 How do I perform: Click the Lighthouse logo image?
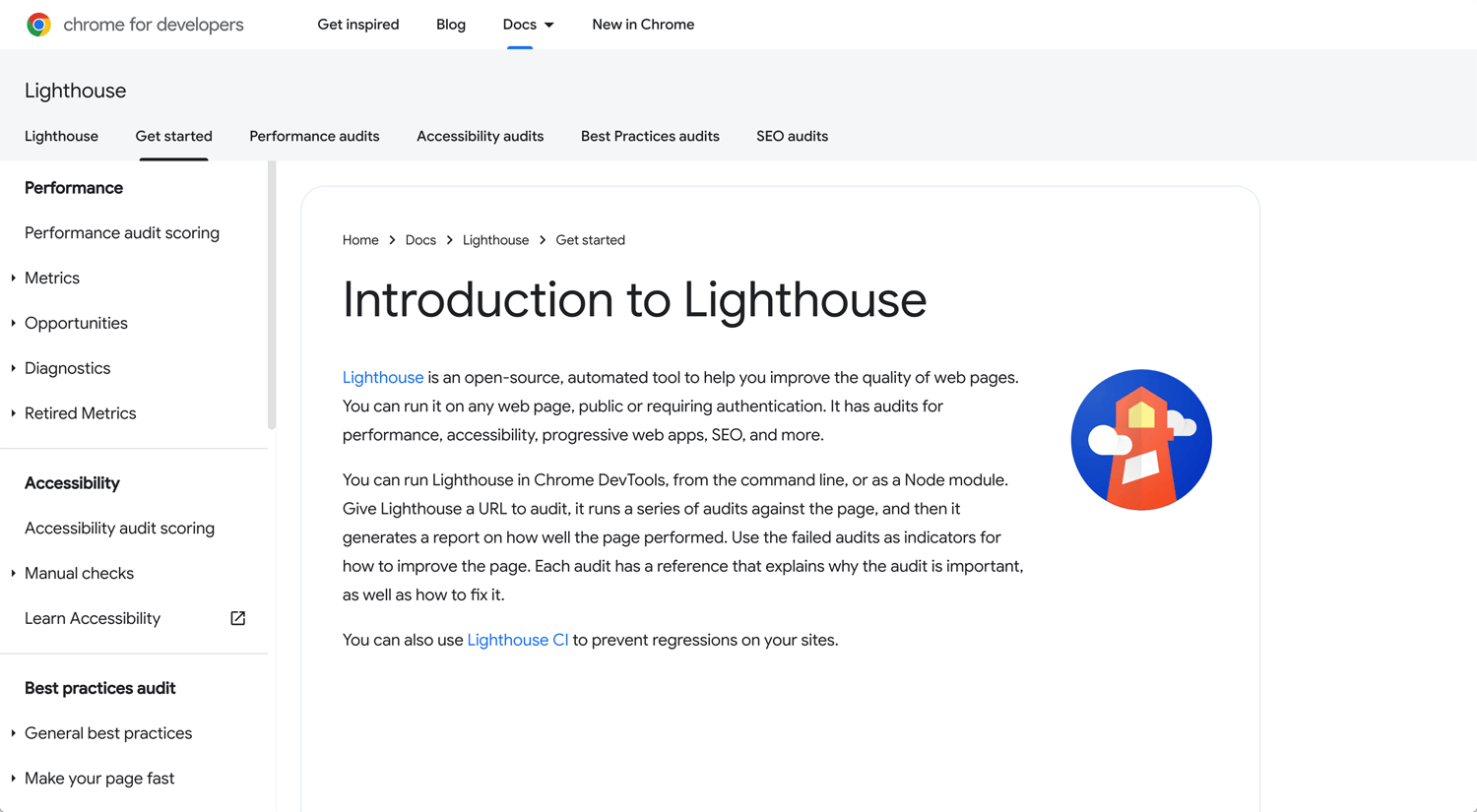click(x=1141, y=440)
